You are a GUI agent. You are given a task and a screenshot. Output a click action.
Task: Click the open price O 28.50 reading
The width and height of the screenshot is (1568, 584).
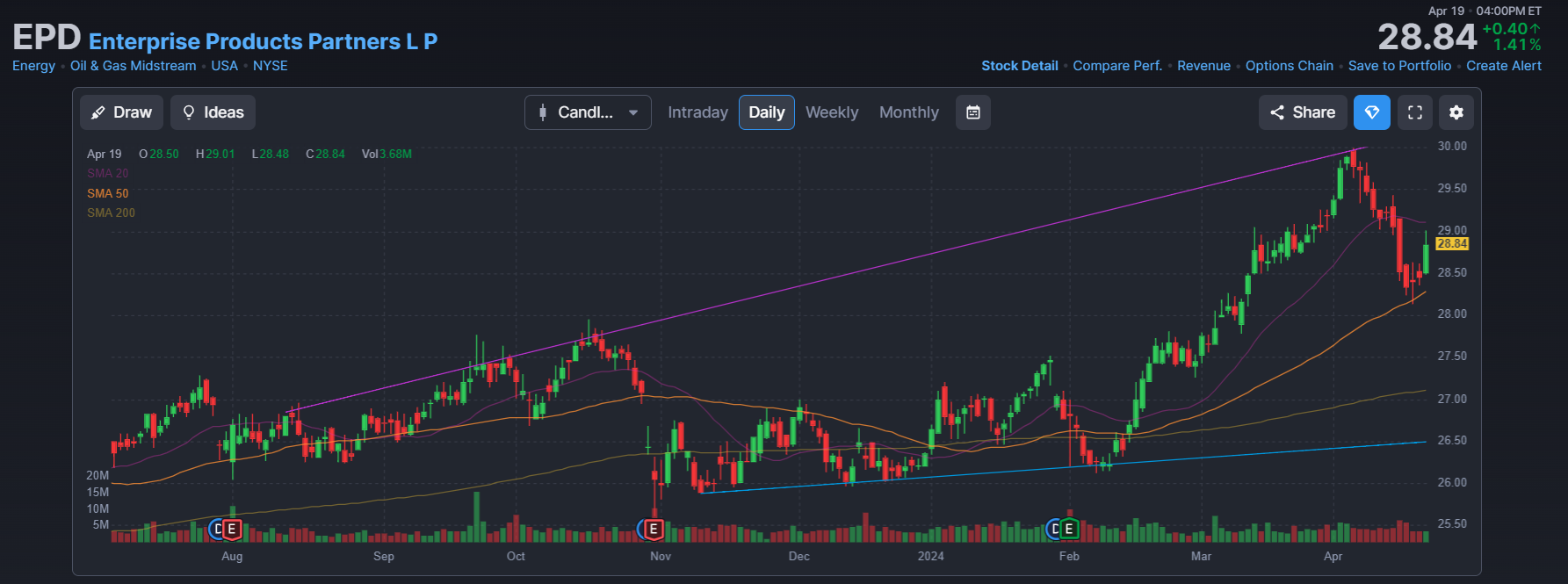[158, 154]
